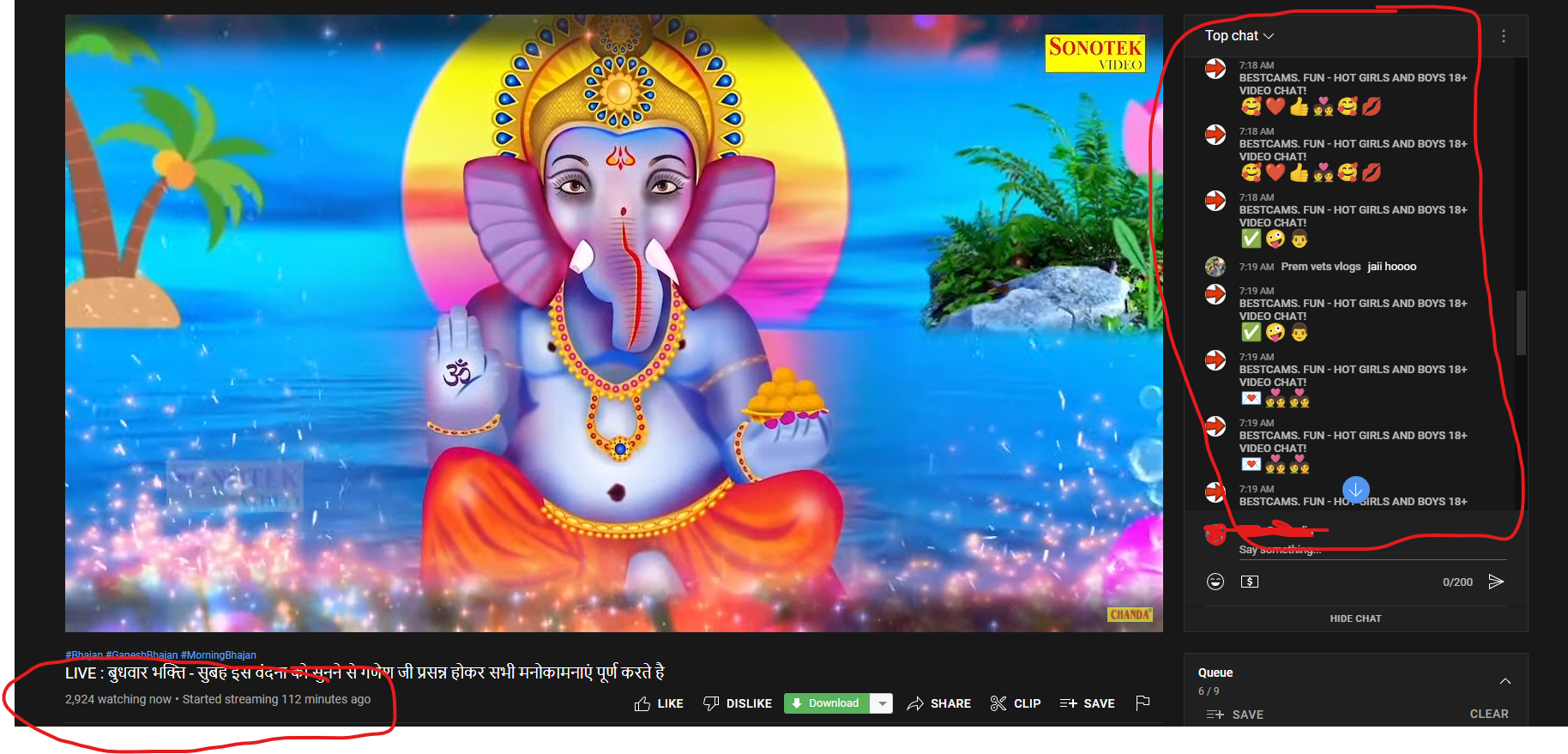Clear the queue
The height and width of the screenshot is (754, 1568).
pyautogui.click(x=1489, y=714)
